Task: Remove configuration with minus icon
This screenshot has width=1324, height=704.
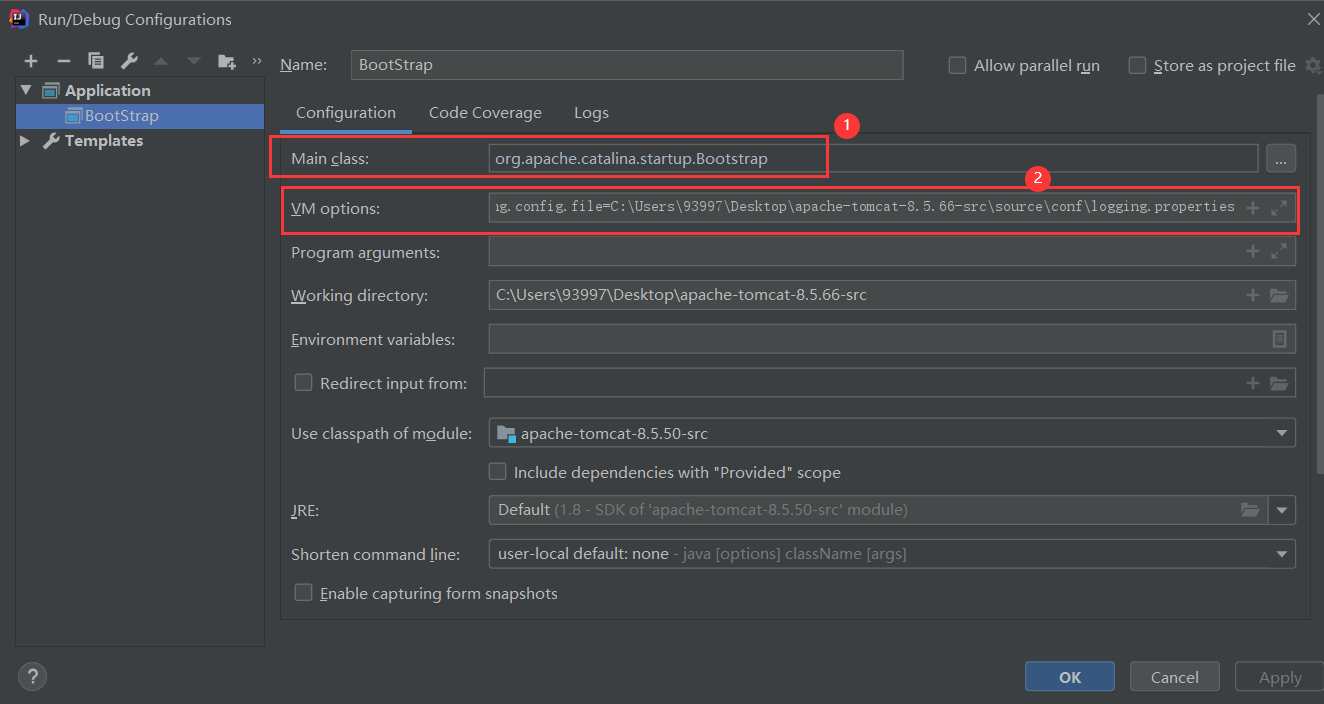Action: pyautogui.click(x=63, y=61)
